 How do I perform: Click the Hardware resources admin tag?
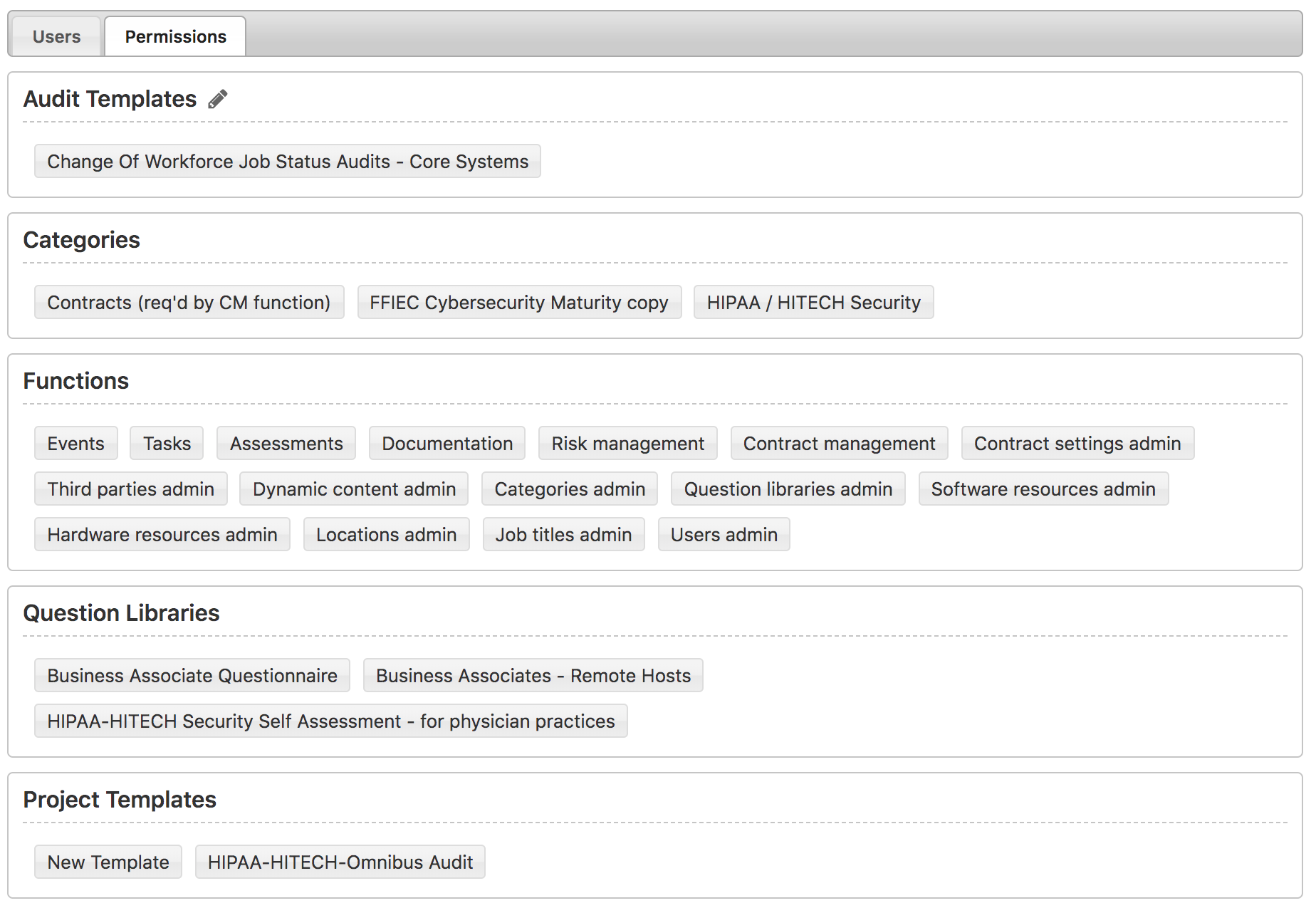162,535
